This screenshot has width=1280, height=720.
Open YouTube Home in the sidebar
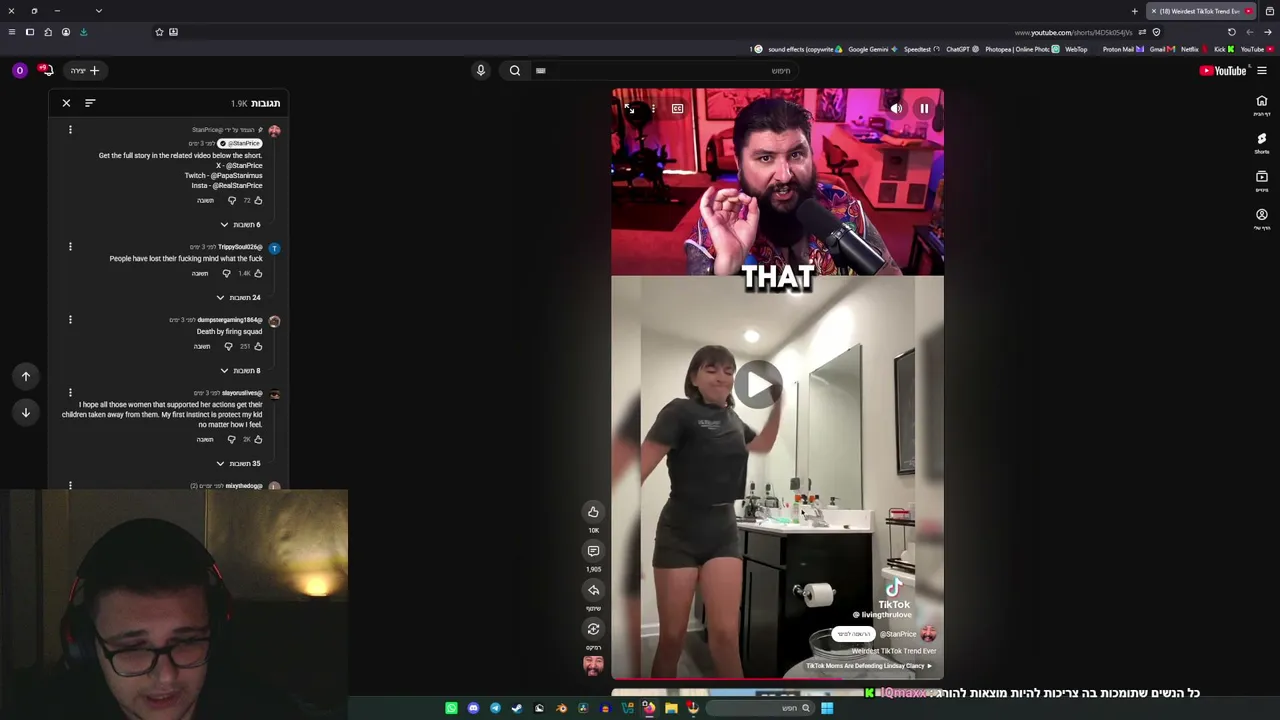pos(1261,105)
